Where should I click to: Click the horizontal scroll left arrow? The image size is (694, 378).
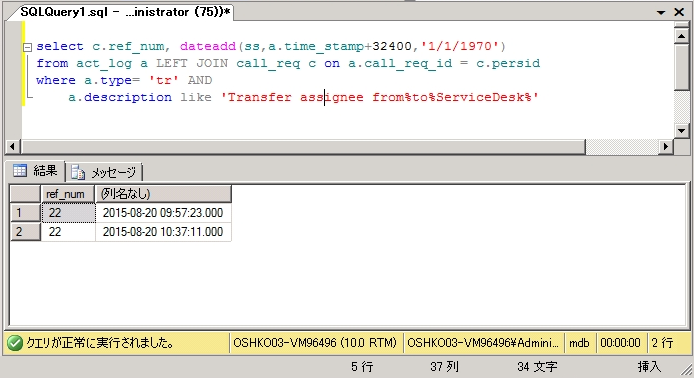click(x=12, y=147)
